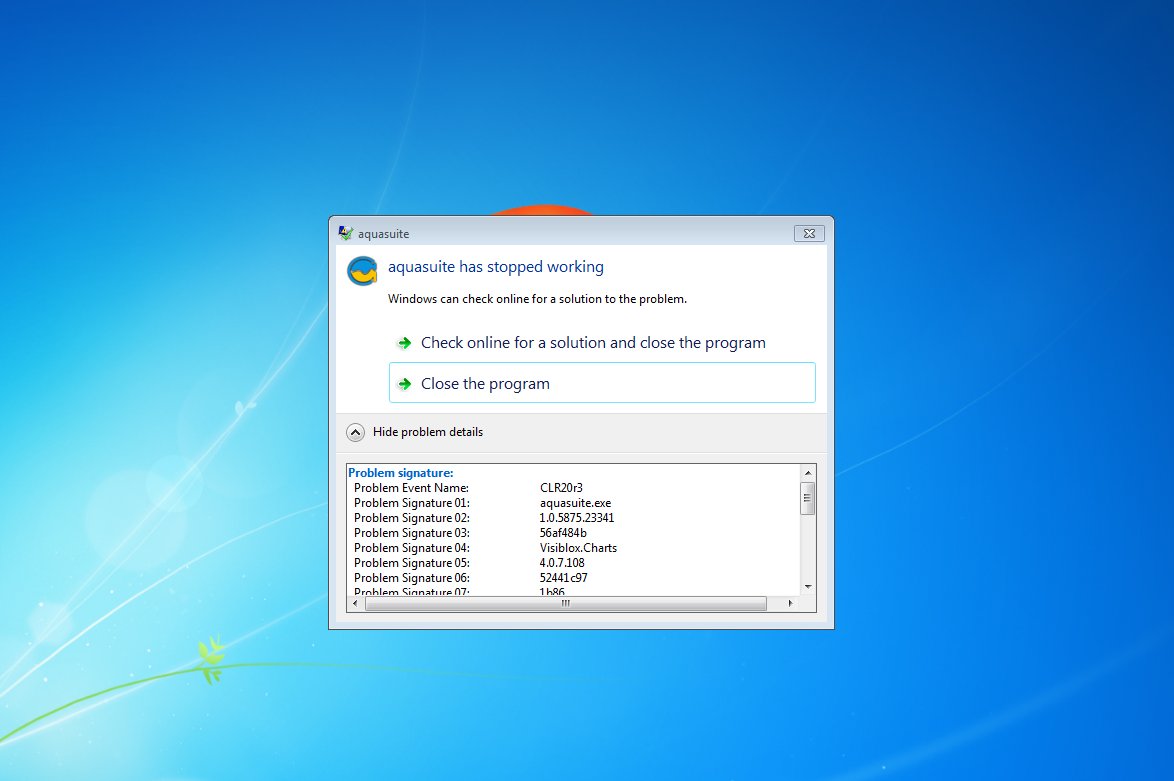This screenshot has width=1174, height=781.
Task: Click the details scroll up arrow
Action: (x=808, y=473)
